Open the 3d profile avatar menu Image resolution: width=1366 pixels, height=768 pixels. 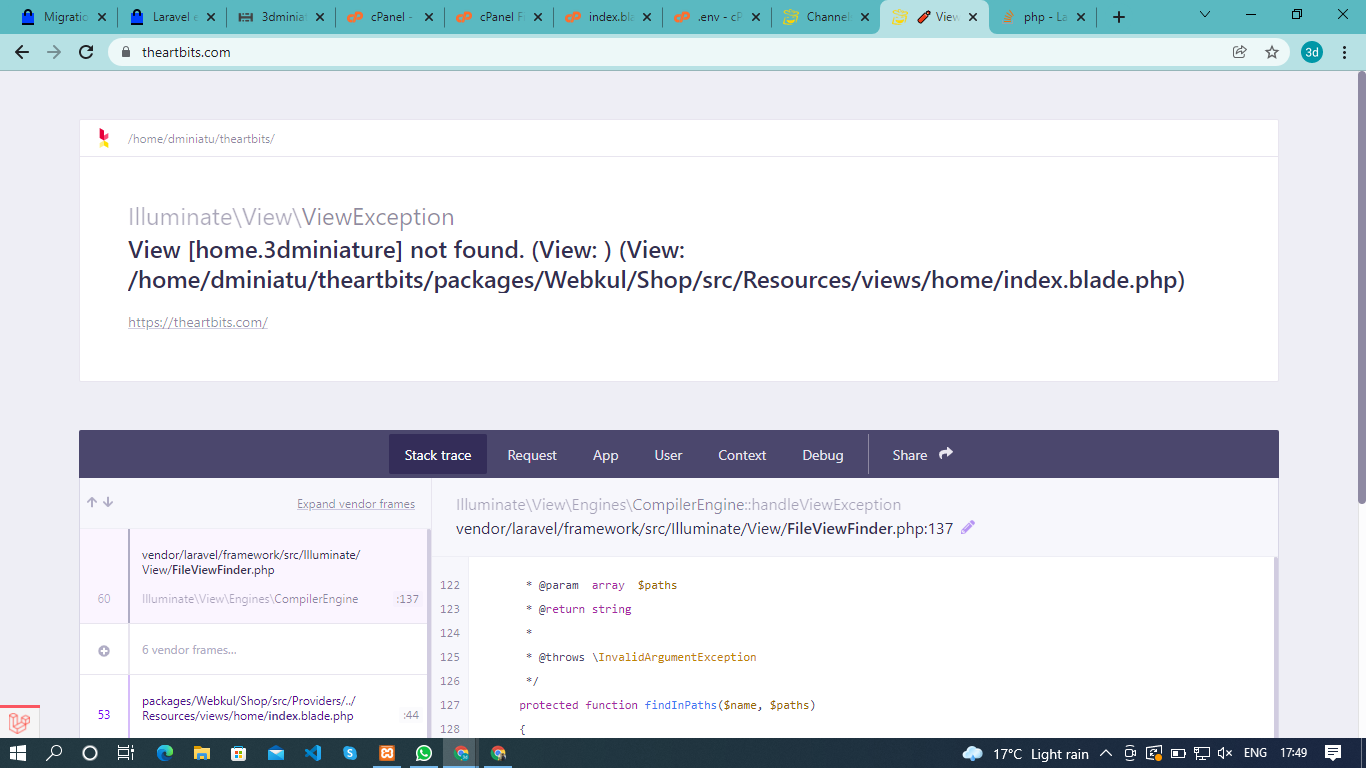click(x=1312, y=52)
